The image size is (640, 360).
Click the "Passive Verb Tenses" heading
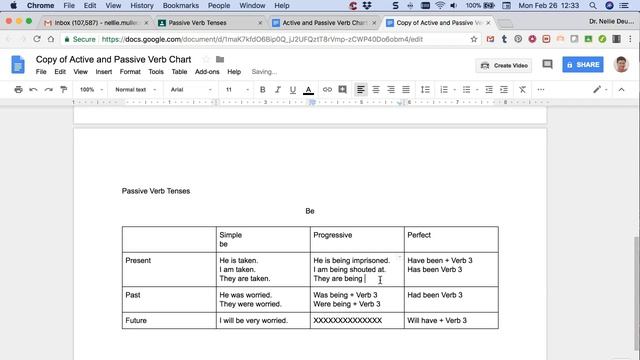[x=156, y=191]
